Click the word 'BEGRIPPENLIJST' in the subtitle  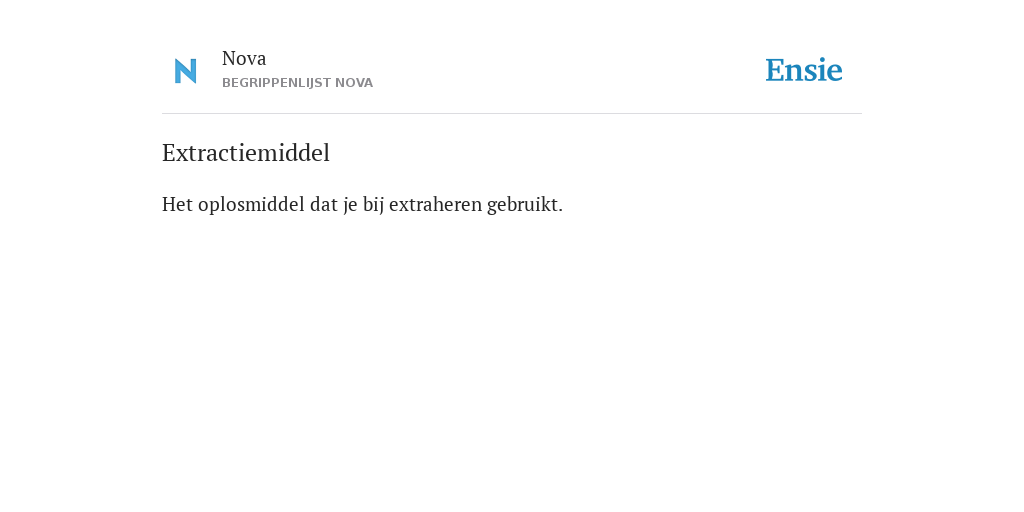[277, 83]
